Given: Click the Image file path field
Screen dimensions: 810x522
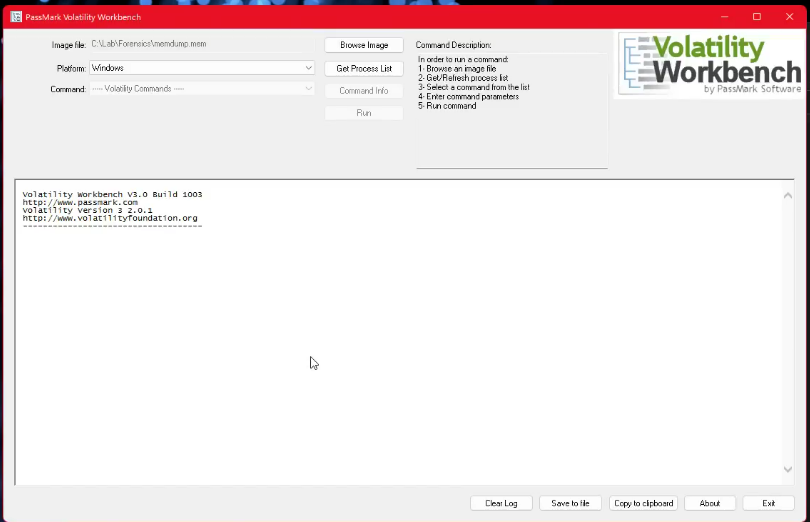Looking at the screenshot, I should tap(202, 44).
